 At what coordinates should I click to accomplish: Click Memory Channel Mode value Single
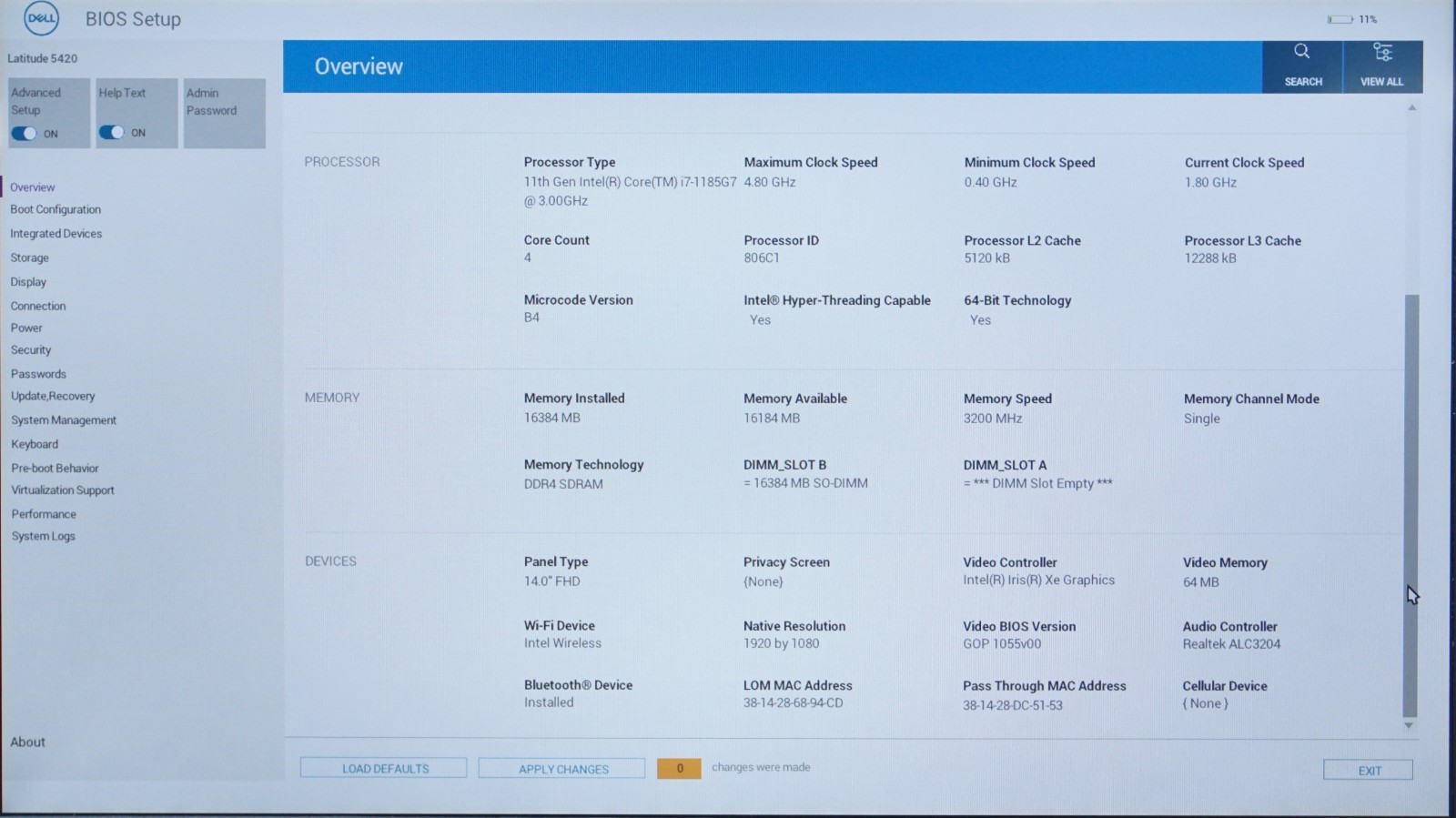point(1202,419)
